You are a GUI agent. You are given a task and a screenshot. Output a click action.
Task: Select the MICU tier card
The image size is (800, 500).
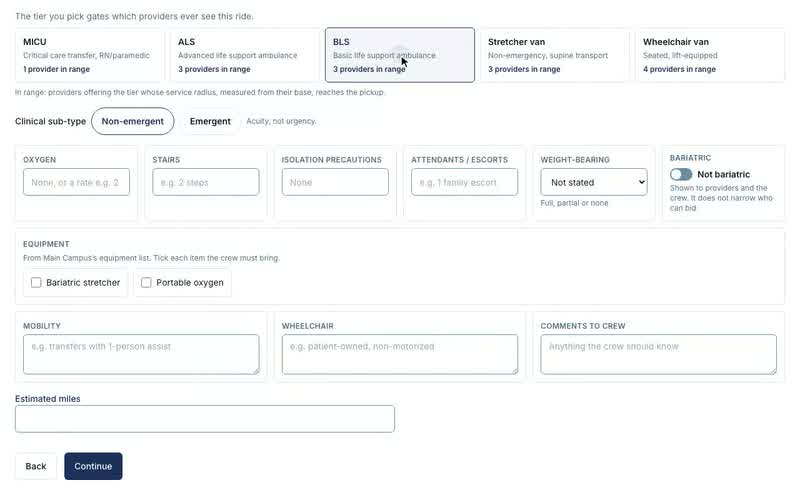pos(90,55)
